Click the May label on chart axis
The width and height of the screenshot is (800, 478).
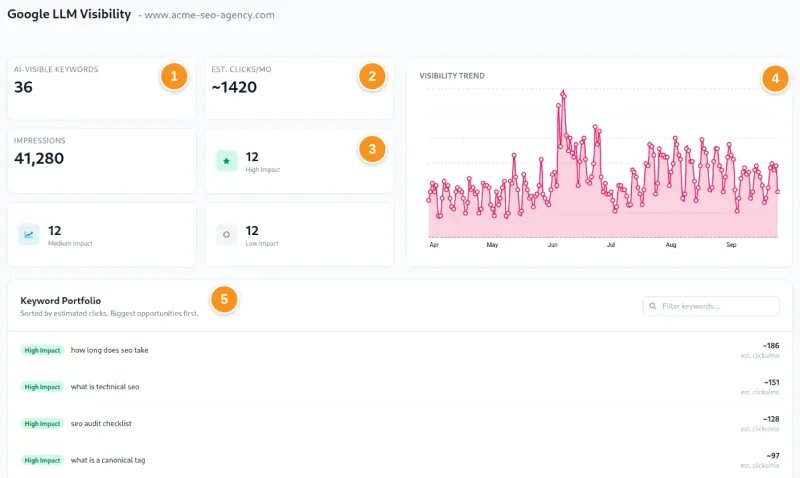coord(492,245)
